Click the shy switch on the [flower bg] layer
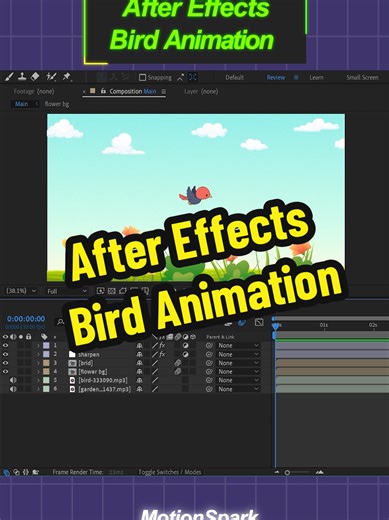Screen dimensions: 389x520 [139, 372]
